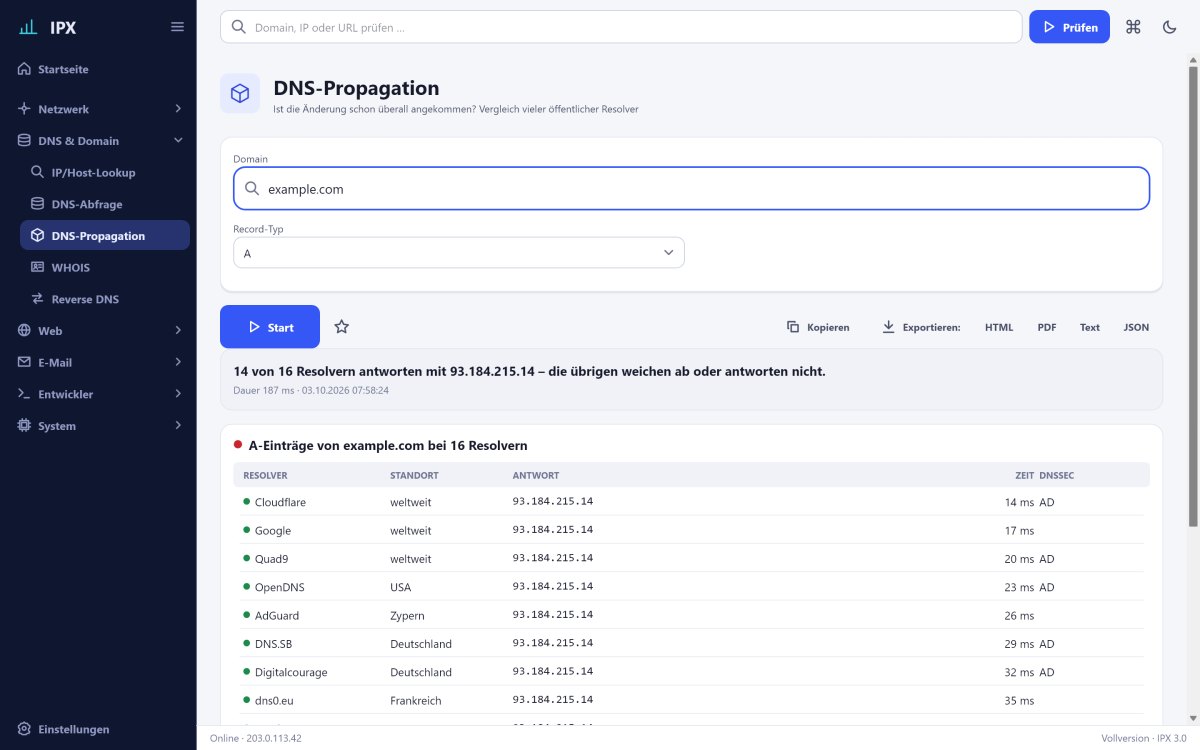Click the WHOIS card icon

[38, 268]
